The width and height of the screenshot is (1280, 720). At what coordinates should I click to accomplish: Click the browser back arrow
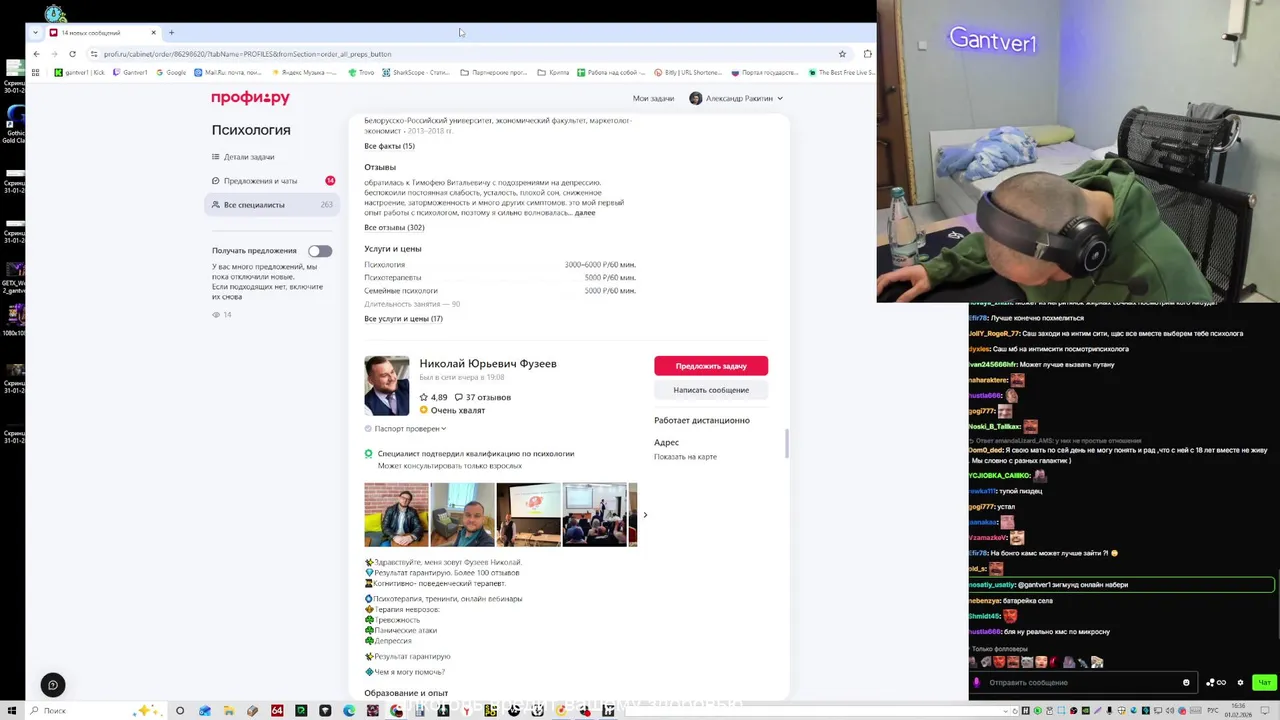37,54
